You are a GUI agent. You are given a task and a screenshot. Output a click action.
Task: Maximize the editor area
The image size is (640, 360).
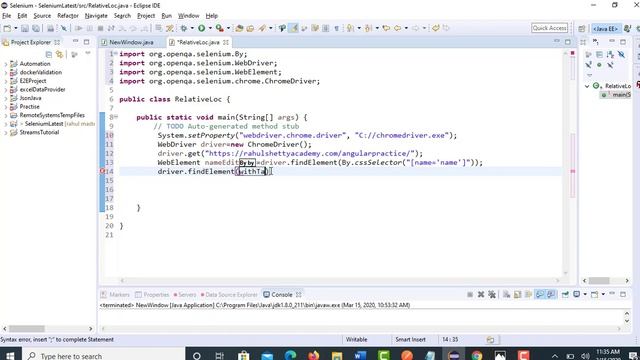pos(568,42)
